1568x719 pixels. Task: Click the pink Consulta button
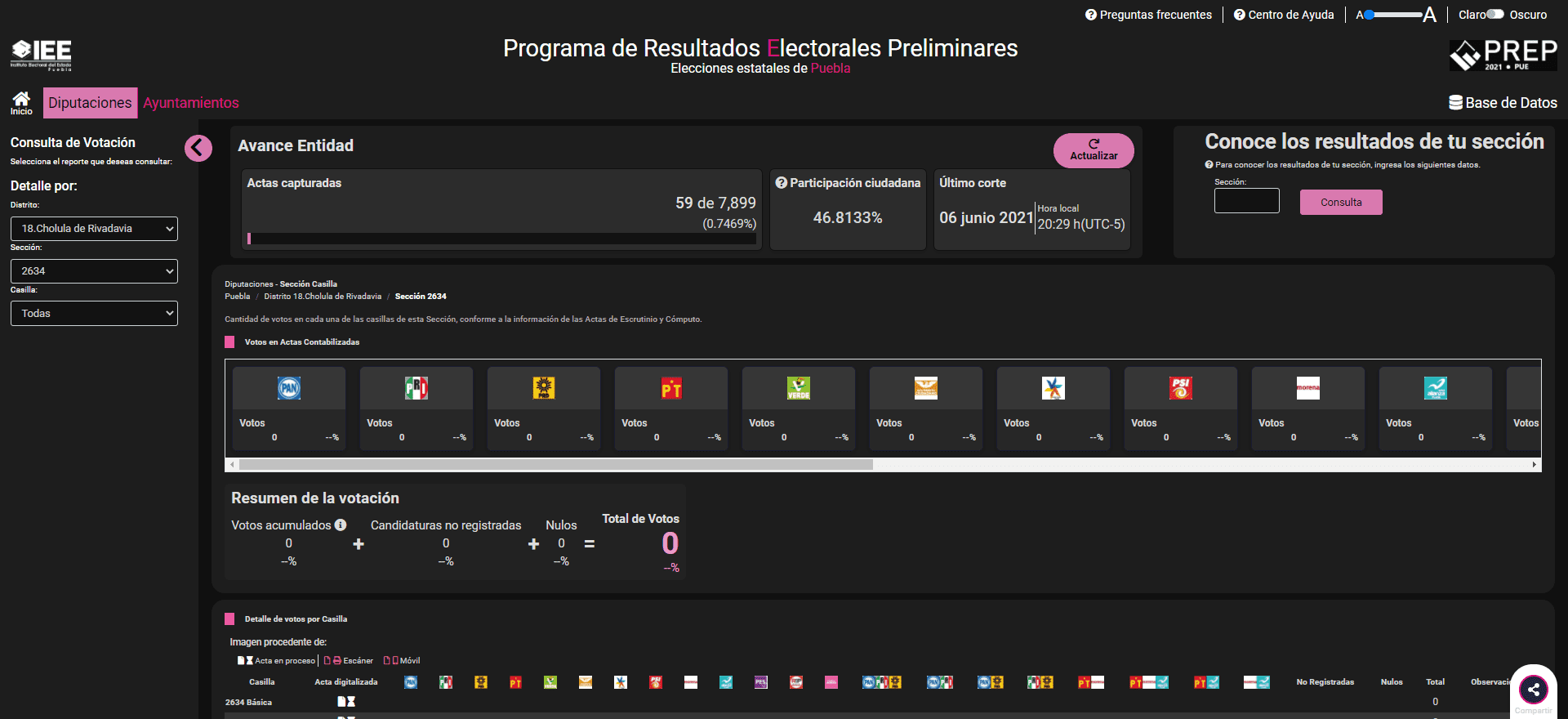(1341, 202)
